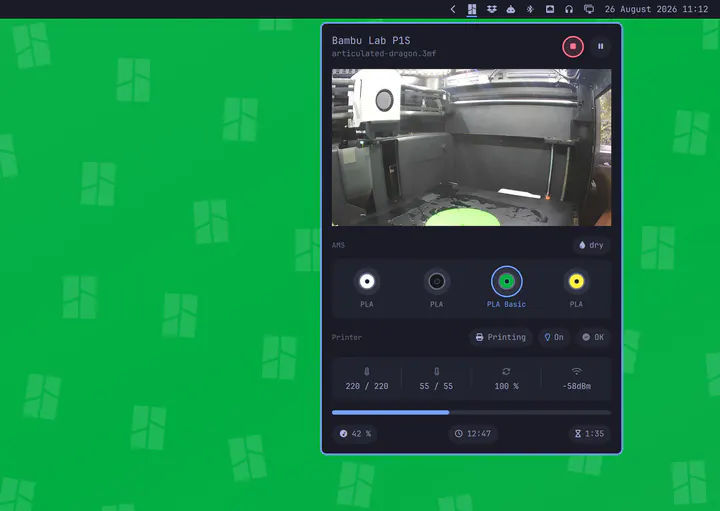Stop the current print job
This screenshot has height=511, width=720.
pos(573,46)
